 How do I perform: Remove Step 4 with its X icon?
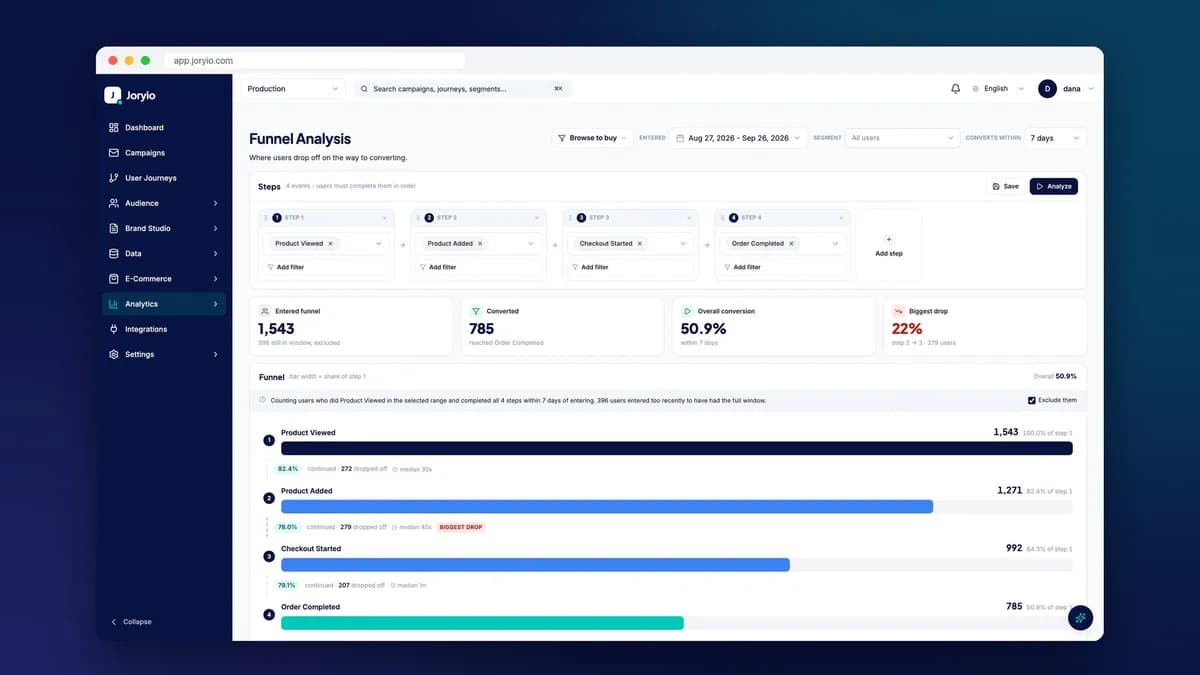click(x=840, y=217)
